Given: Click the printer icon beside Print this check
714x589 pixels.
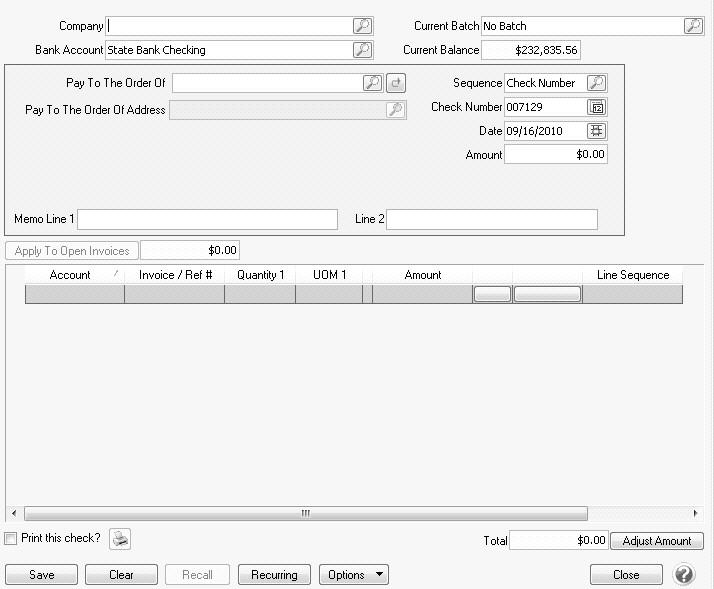Looking at the screenshot, I should point(120,539).
